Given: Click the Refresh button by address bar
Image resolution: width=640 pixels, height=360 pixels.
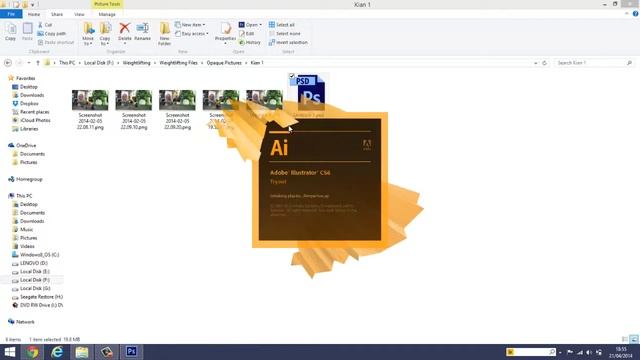Looking at the screenshot, I should [544, 63].
